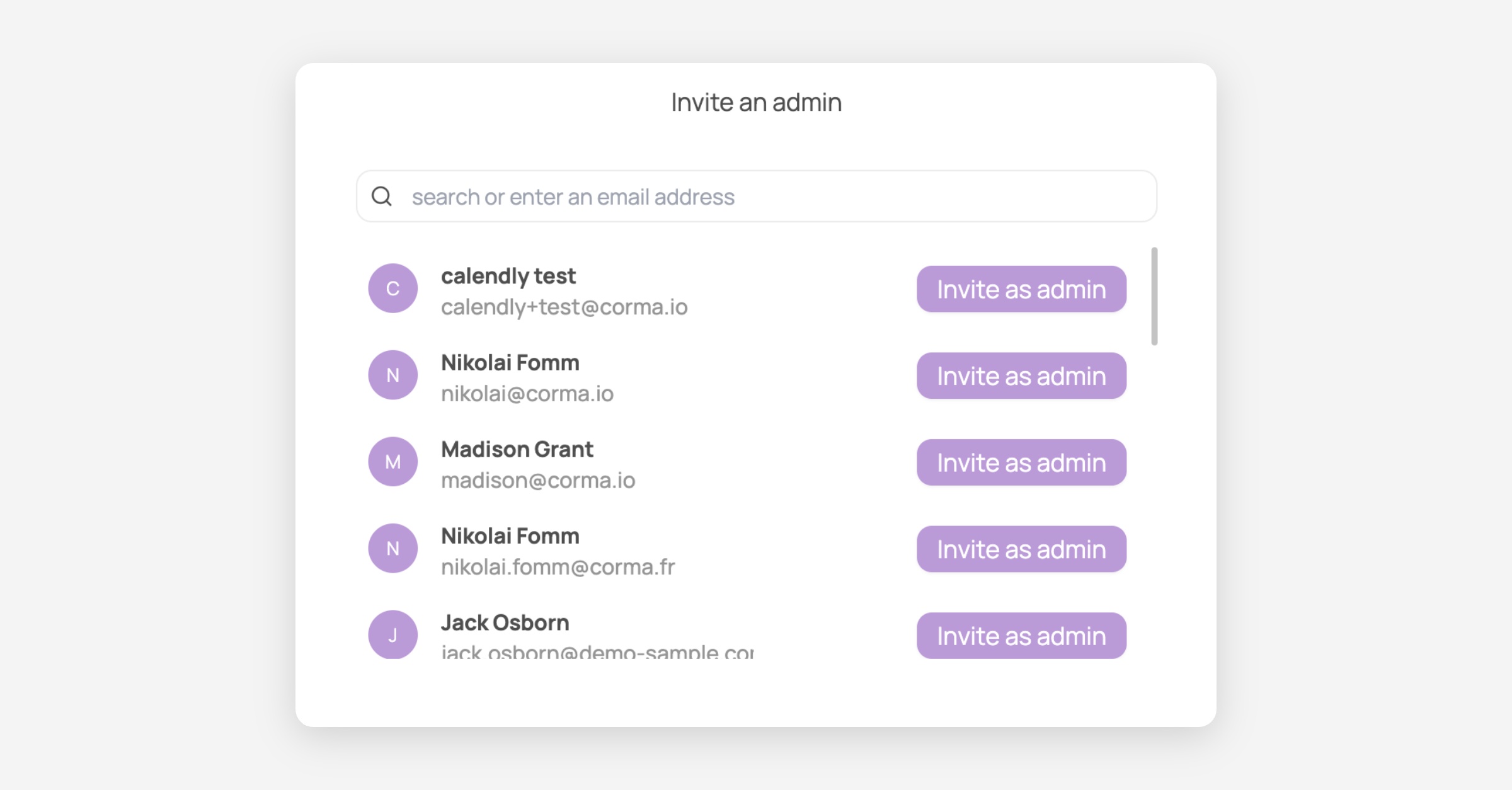This screenshot has height=790, width=1512.
Task: Invite calendly test as admin
Action: 1021,289
